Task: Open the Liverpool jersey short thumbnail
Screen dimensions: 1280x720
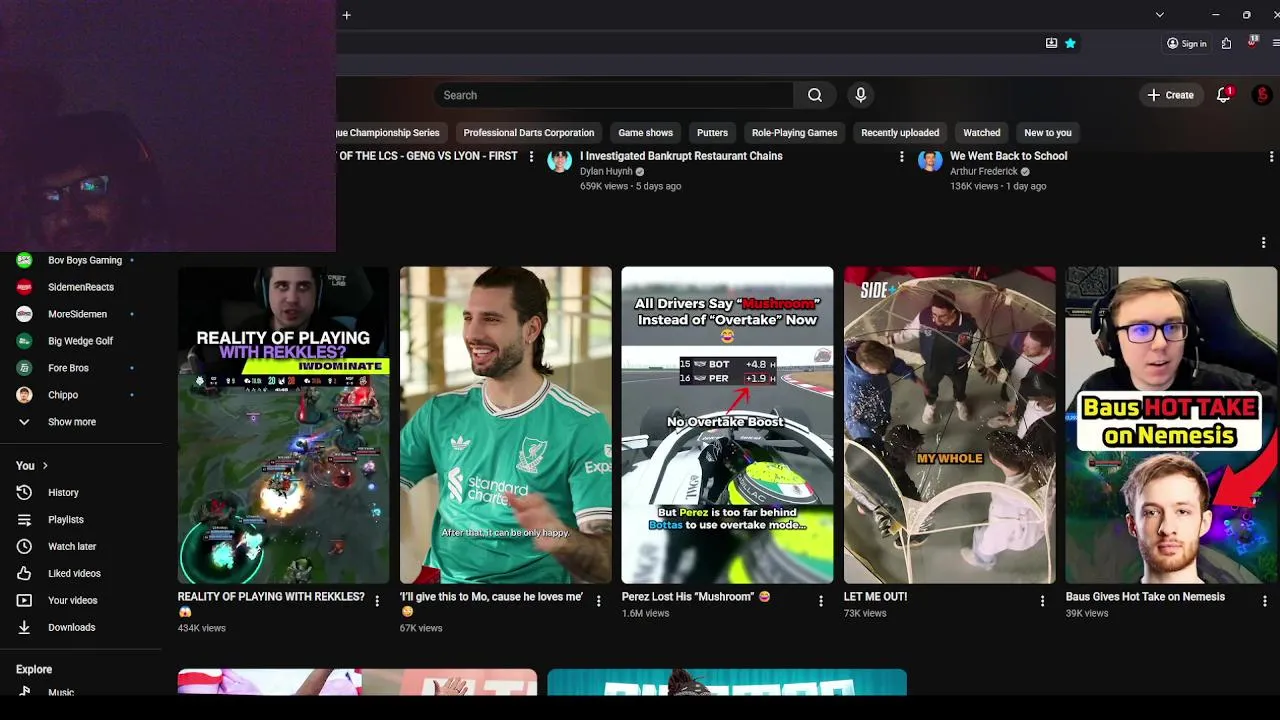Action: (505, 425)
